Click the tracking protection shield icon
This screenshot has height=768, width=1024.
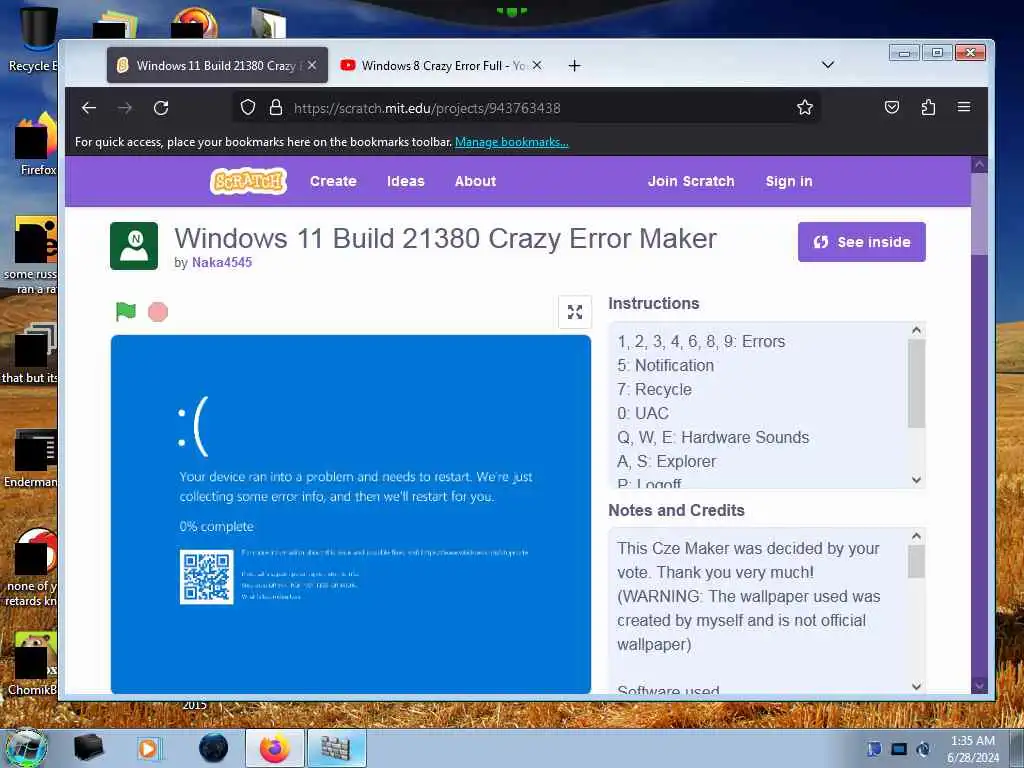(248, 107)
